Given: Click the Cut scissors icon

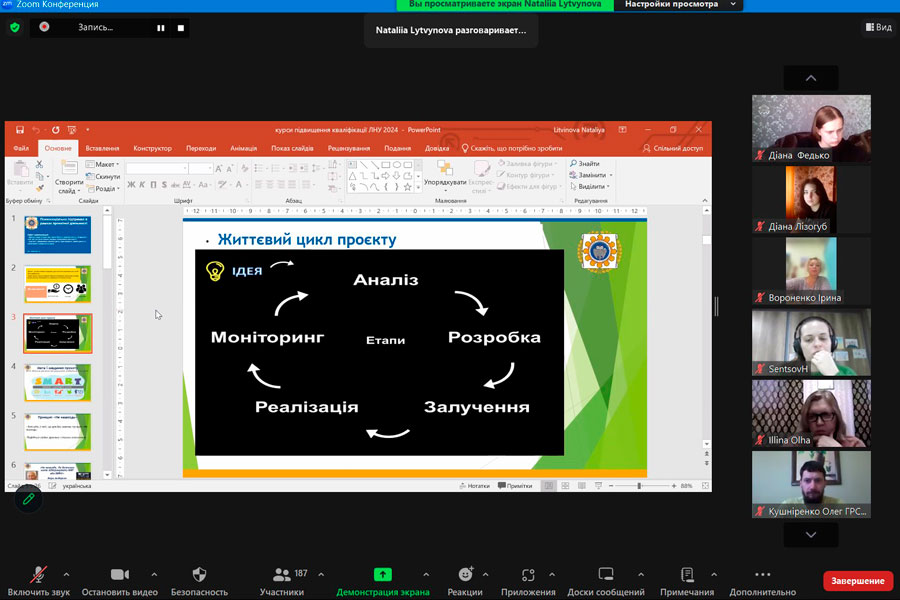Looking at the screenshot, I should 40,164.
